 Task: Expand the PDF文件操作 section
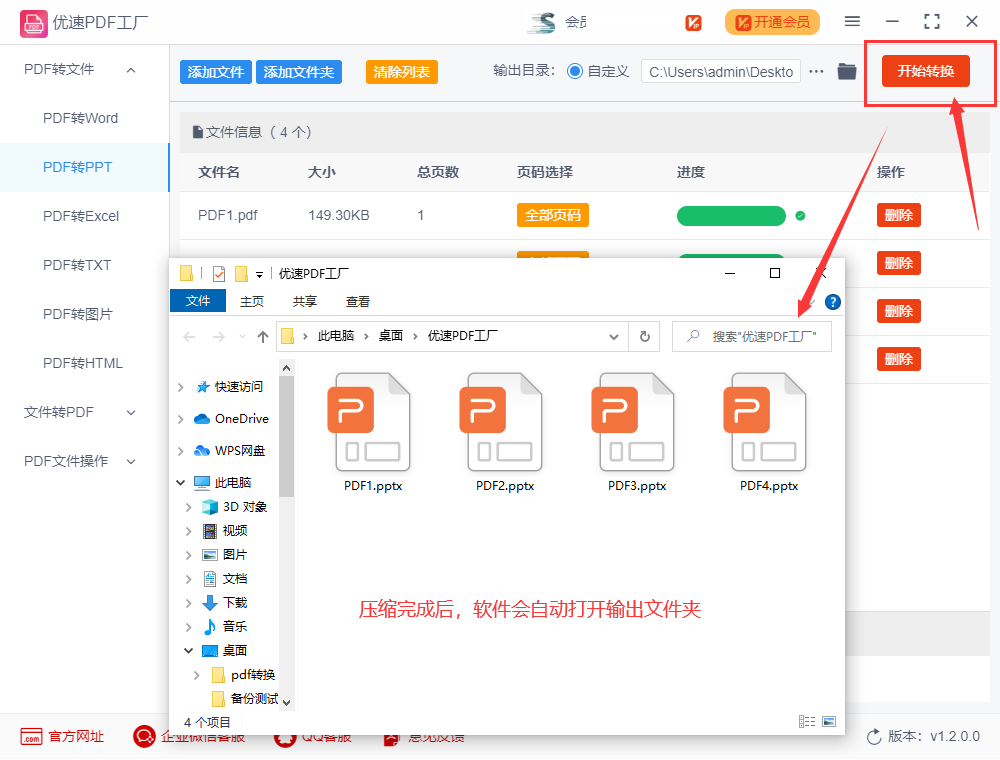click(x=131, y=462)
